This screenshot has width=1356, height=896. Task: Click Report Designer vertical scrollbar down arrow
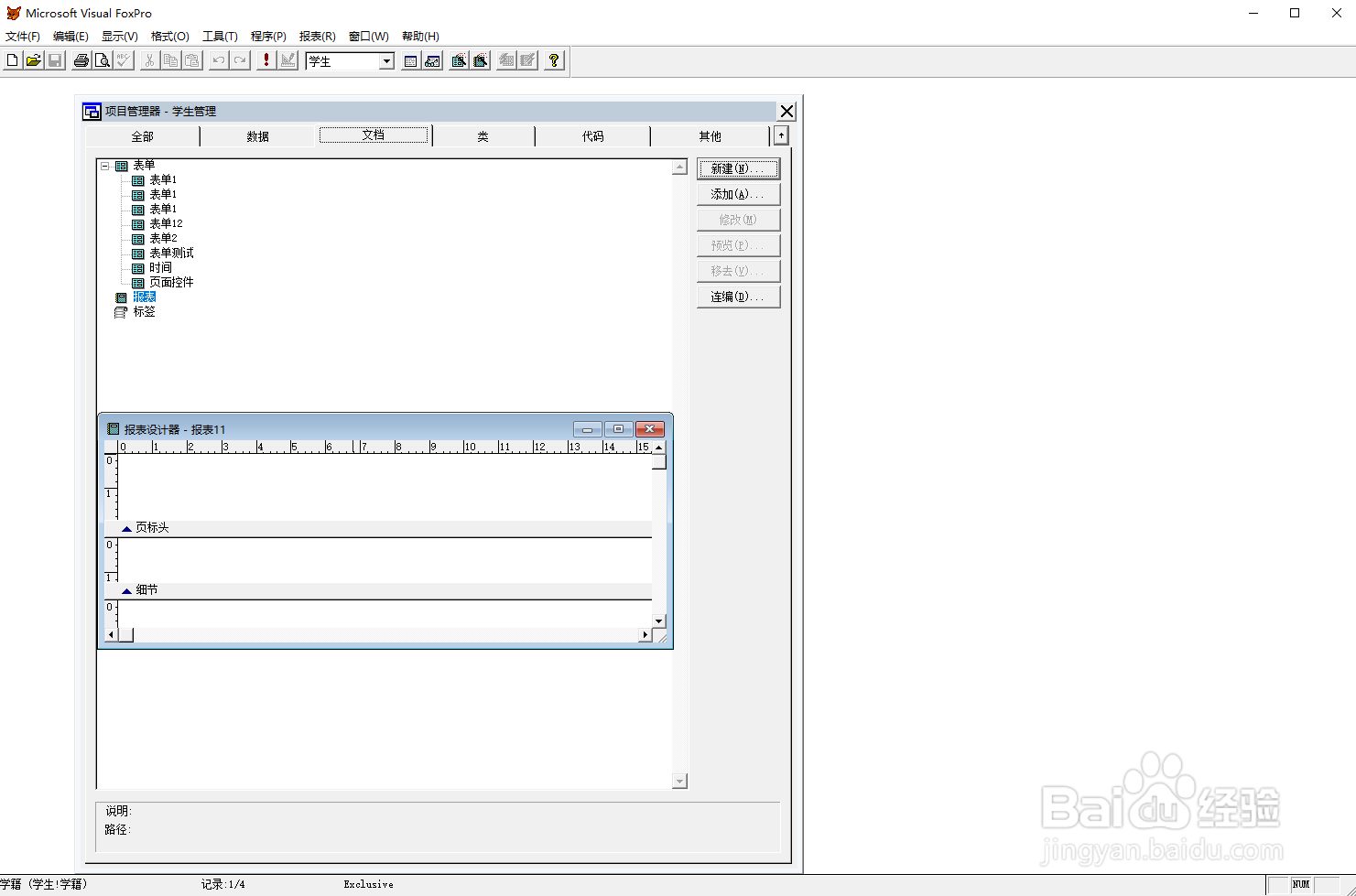point(658,621)
